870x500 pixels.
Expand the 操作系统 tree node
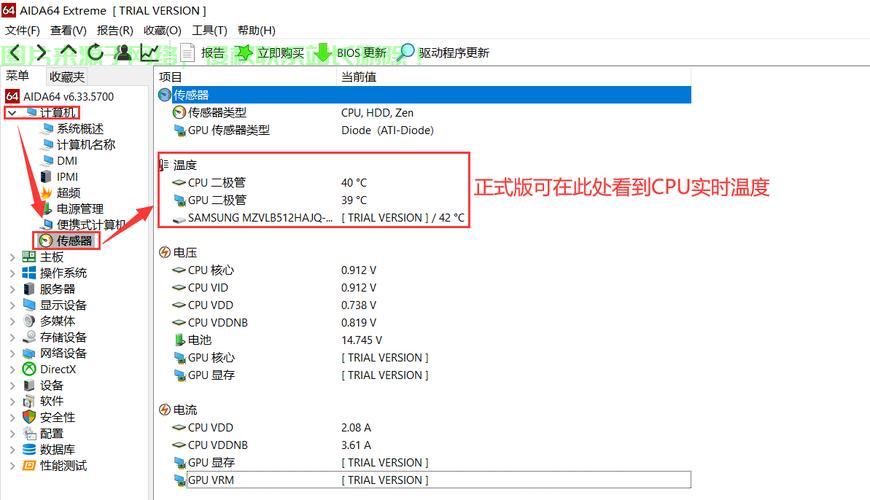[12, 273]
